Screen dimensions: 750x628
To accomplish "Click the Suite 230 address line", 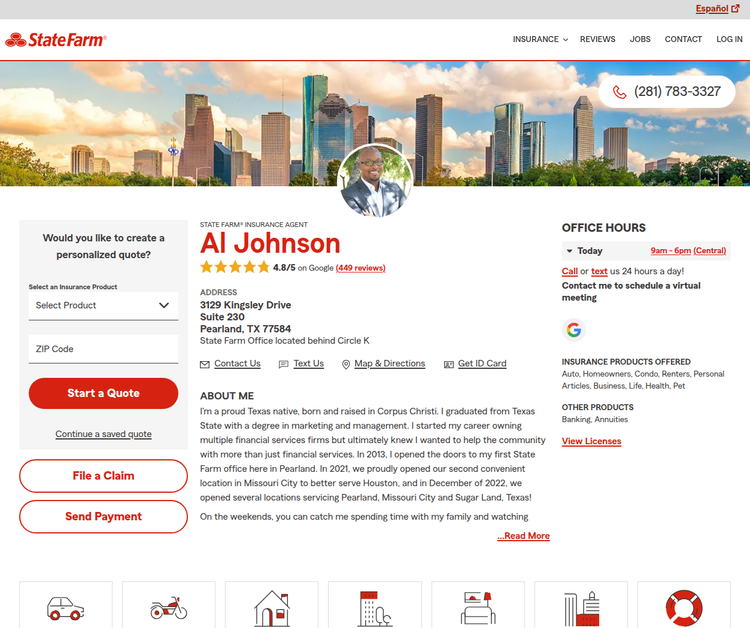I will 222,317.
